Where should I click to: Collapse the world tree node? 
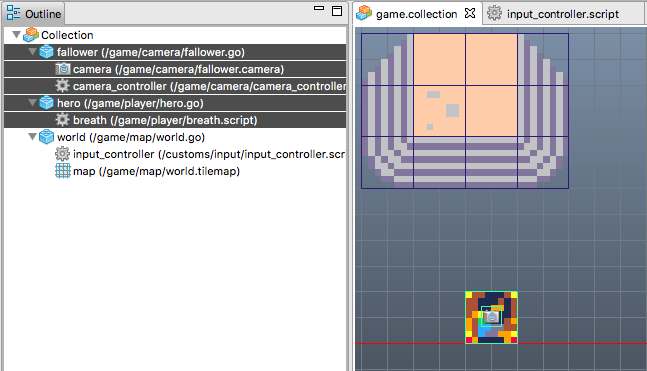coord(32,137)
